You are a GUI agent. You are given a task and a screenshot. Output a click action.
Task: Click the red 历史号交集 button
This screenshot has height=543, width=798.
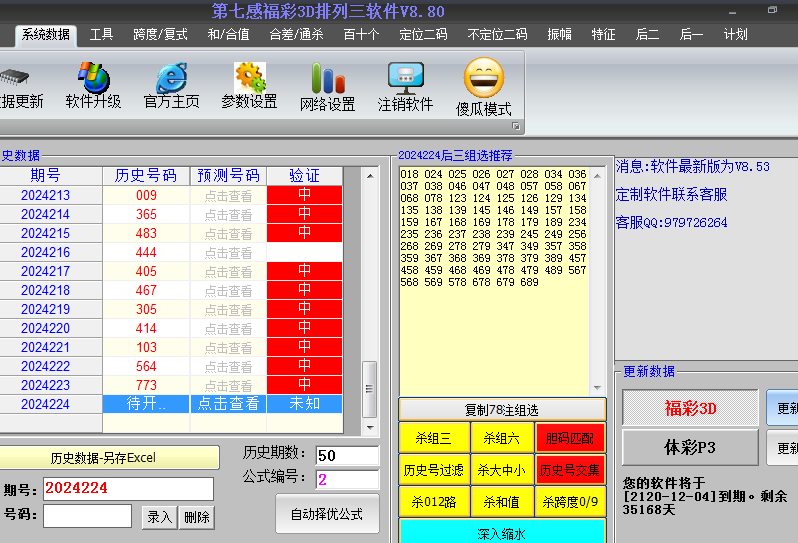570,470
